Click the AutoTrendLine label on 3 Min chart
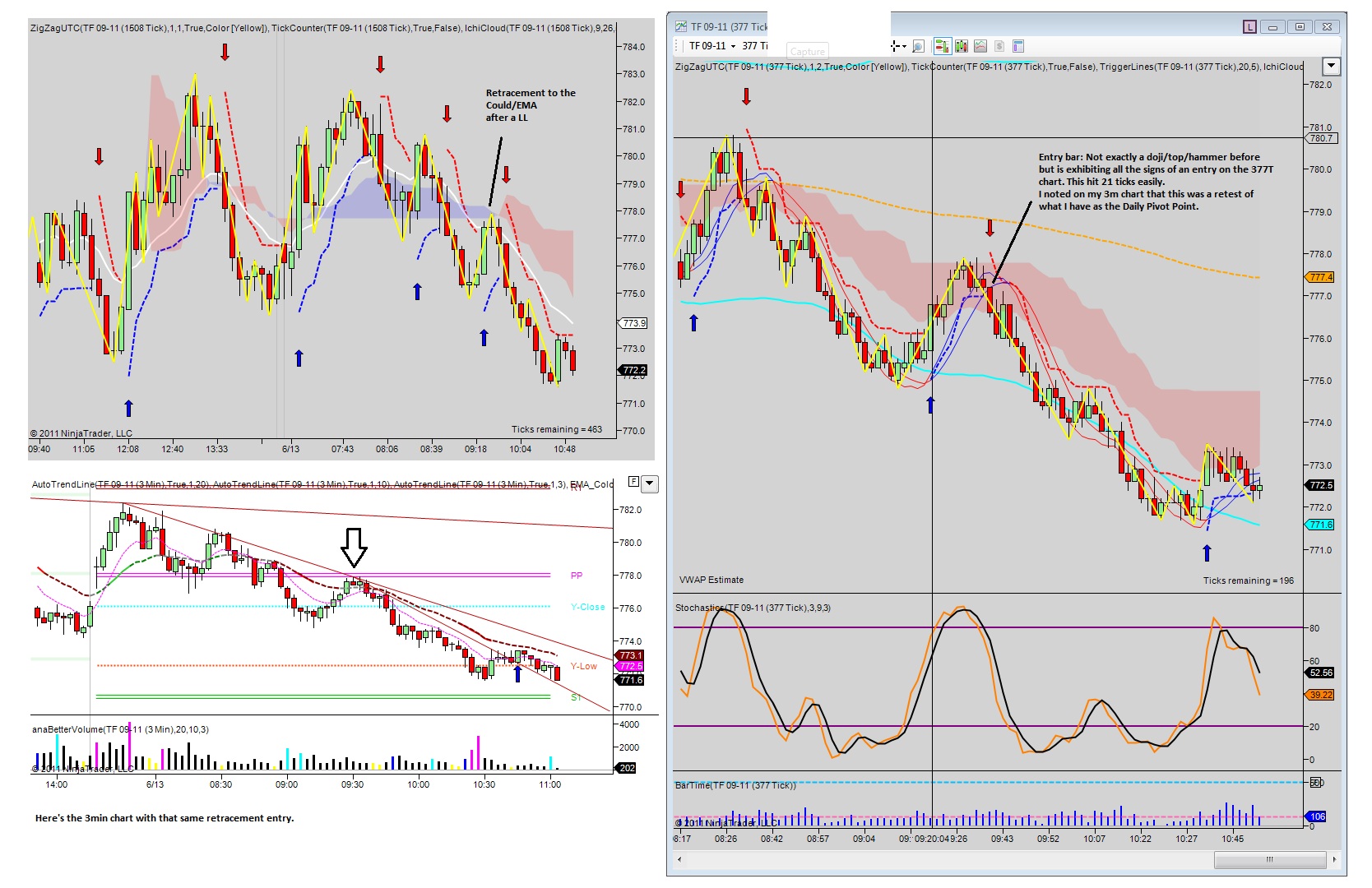This screenshot has height=888, width=1372. [121, 484]
